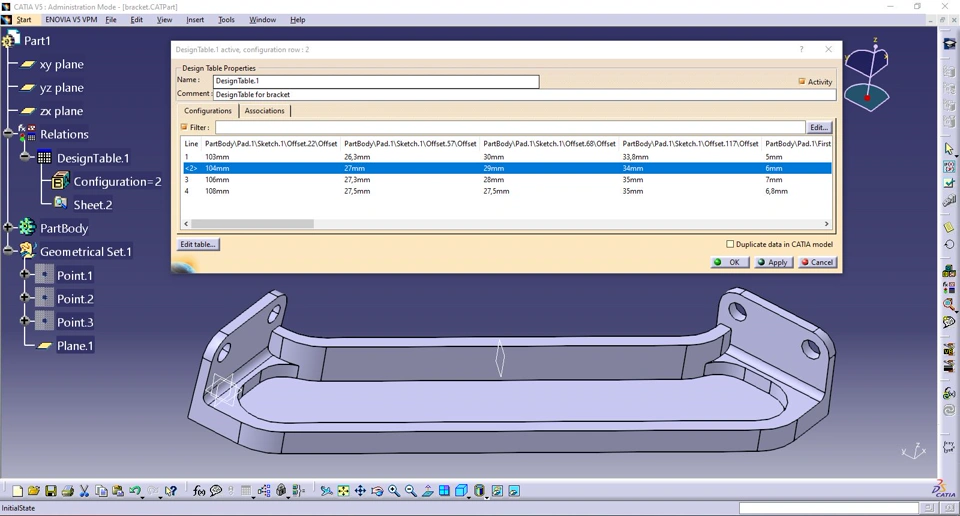The height and width of the screenshot is (516, 960).
Task: Click the Swap Visible Space icon
Action: pyautogui.click(x=514, y=491)
